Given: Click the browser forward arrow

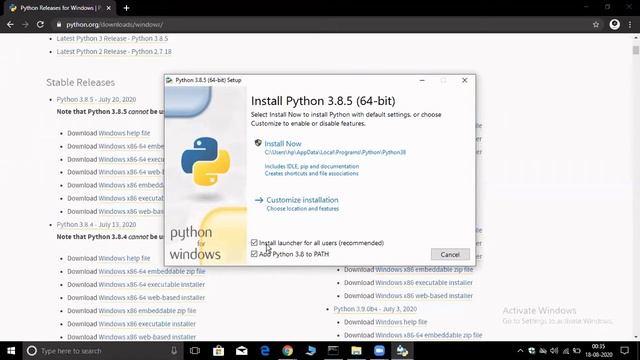Looking at the screenshot, I should click(x=25, y=24).
